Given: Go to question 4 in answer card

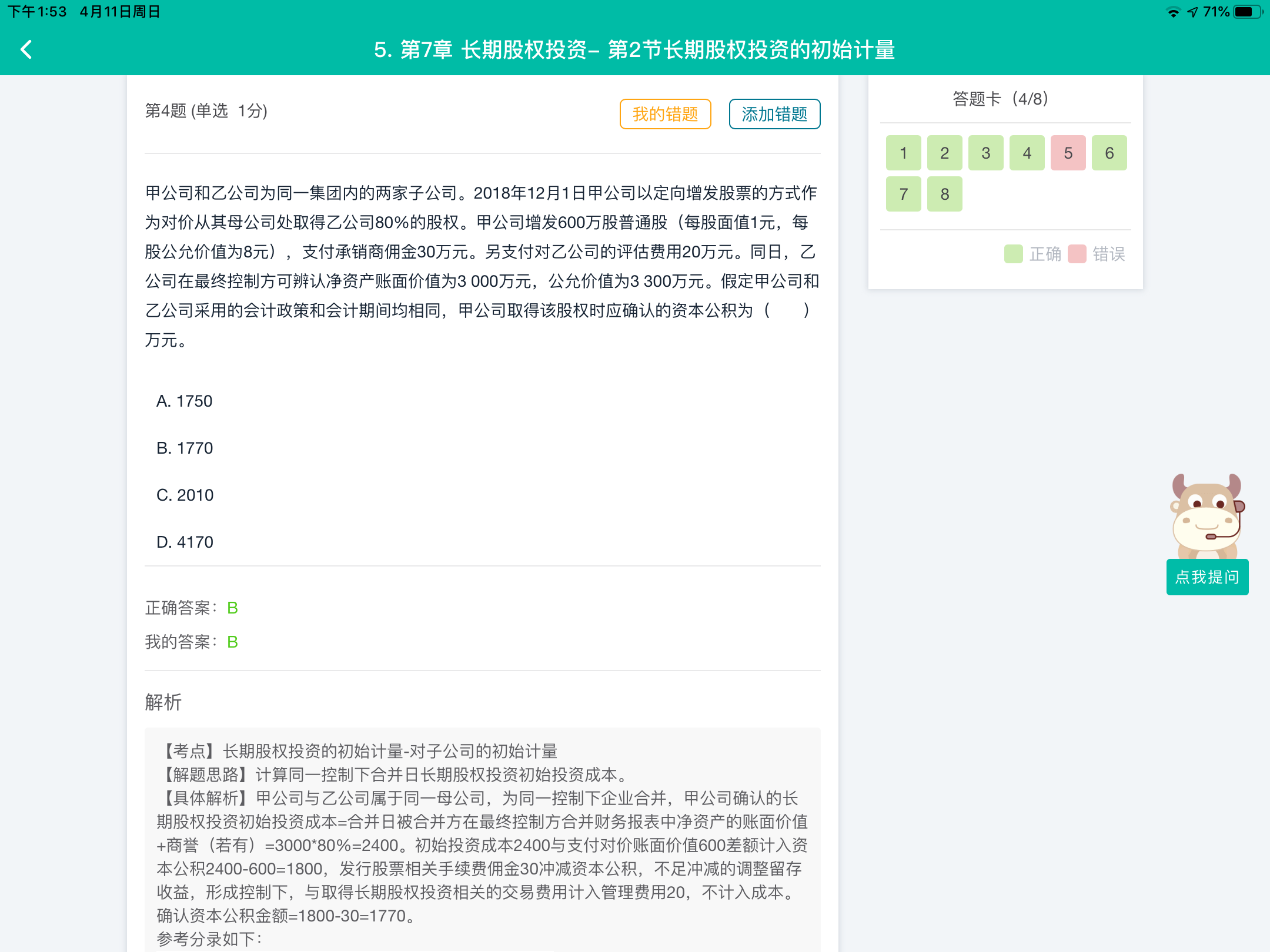Looking at the screenshot, I should pyautogui.click(x=1027, y=153).
